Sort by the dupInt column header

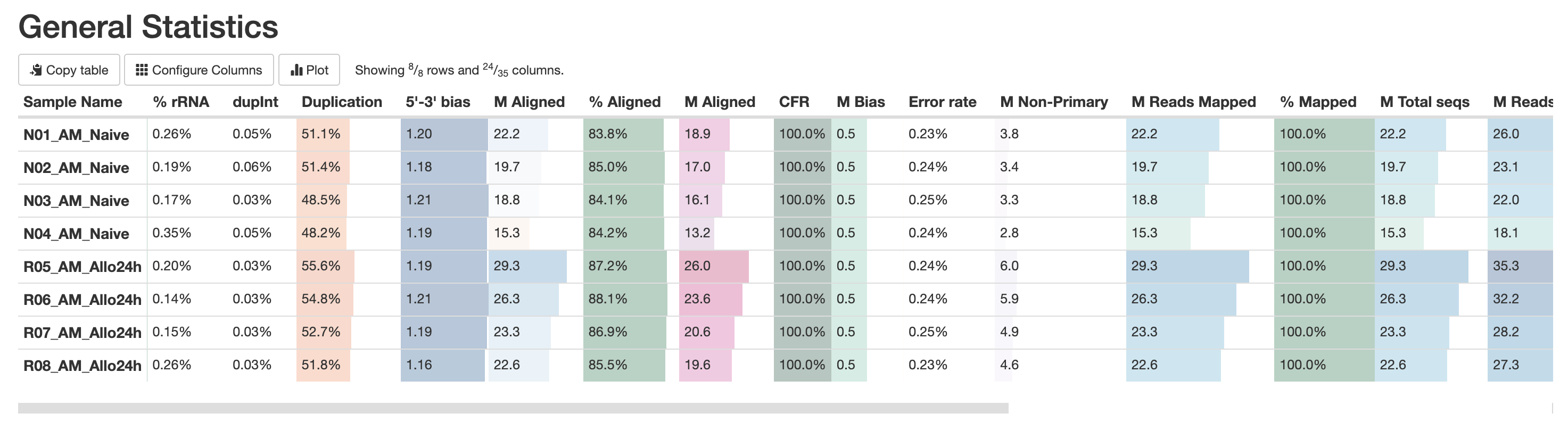tap(255, 102)
